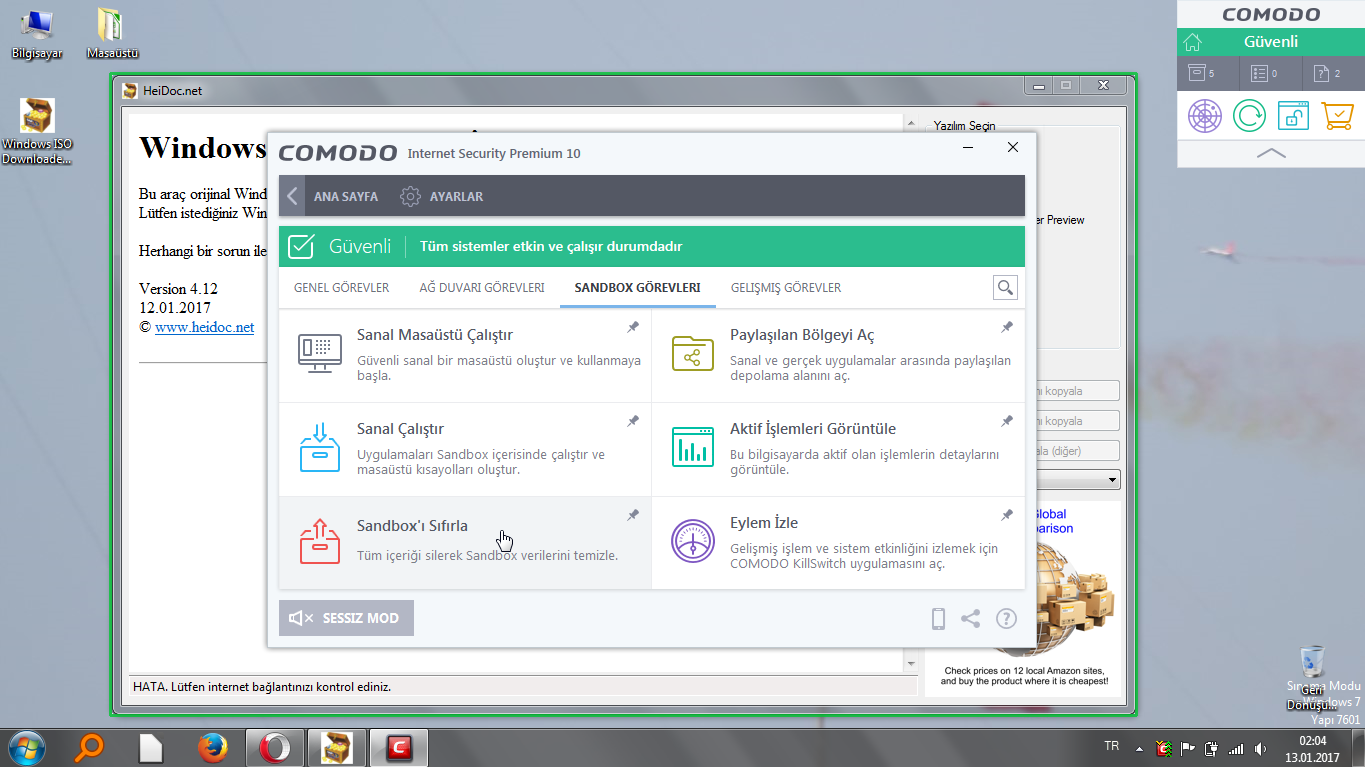1365x767 pixels.
Task: Pin the Sandbox'ı Sıfırla task
Action: click(633, 515)
